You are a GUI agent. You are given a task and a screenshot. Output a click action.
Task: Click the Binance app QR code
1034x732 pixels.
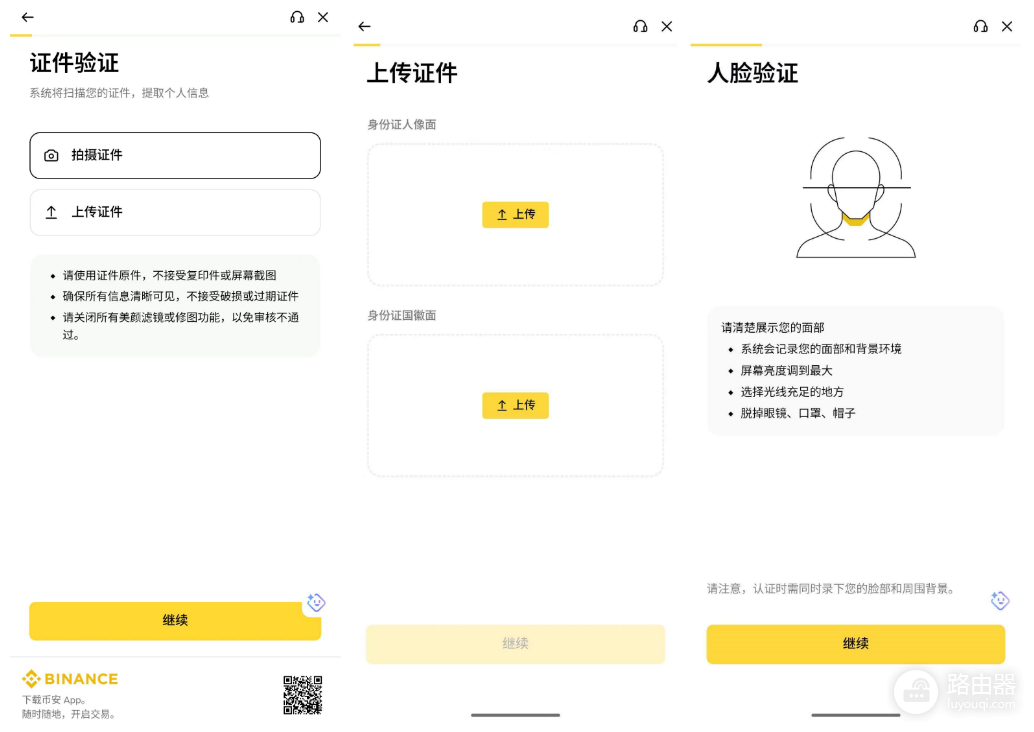[303, 695]
